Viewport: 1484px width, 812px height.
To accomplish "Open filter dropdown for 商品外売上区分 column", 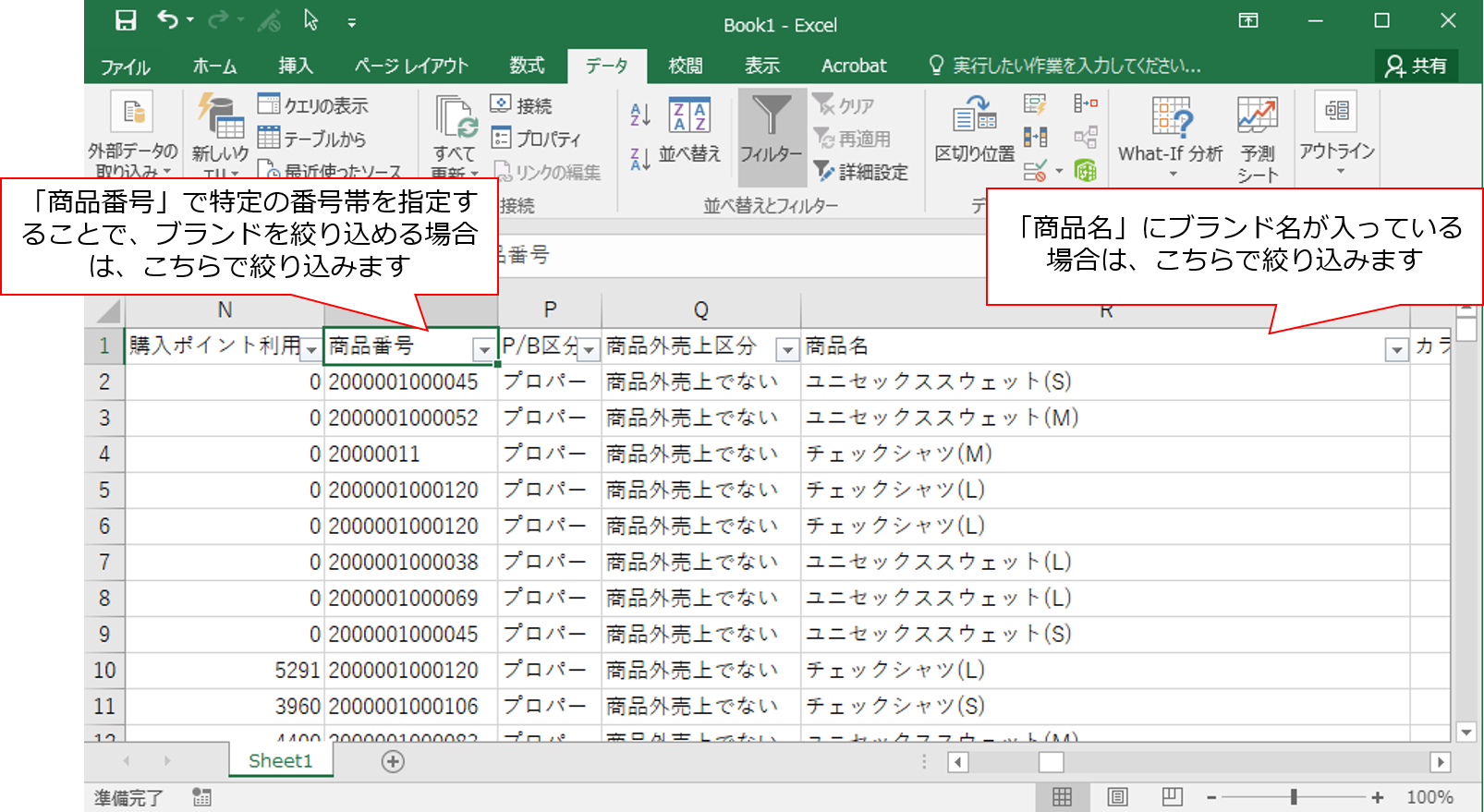I will click(786, 349).
